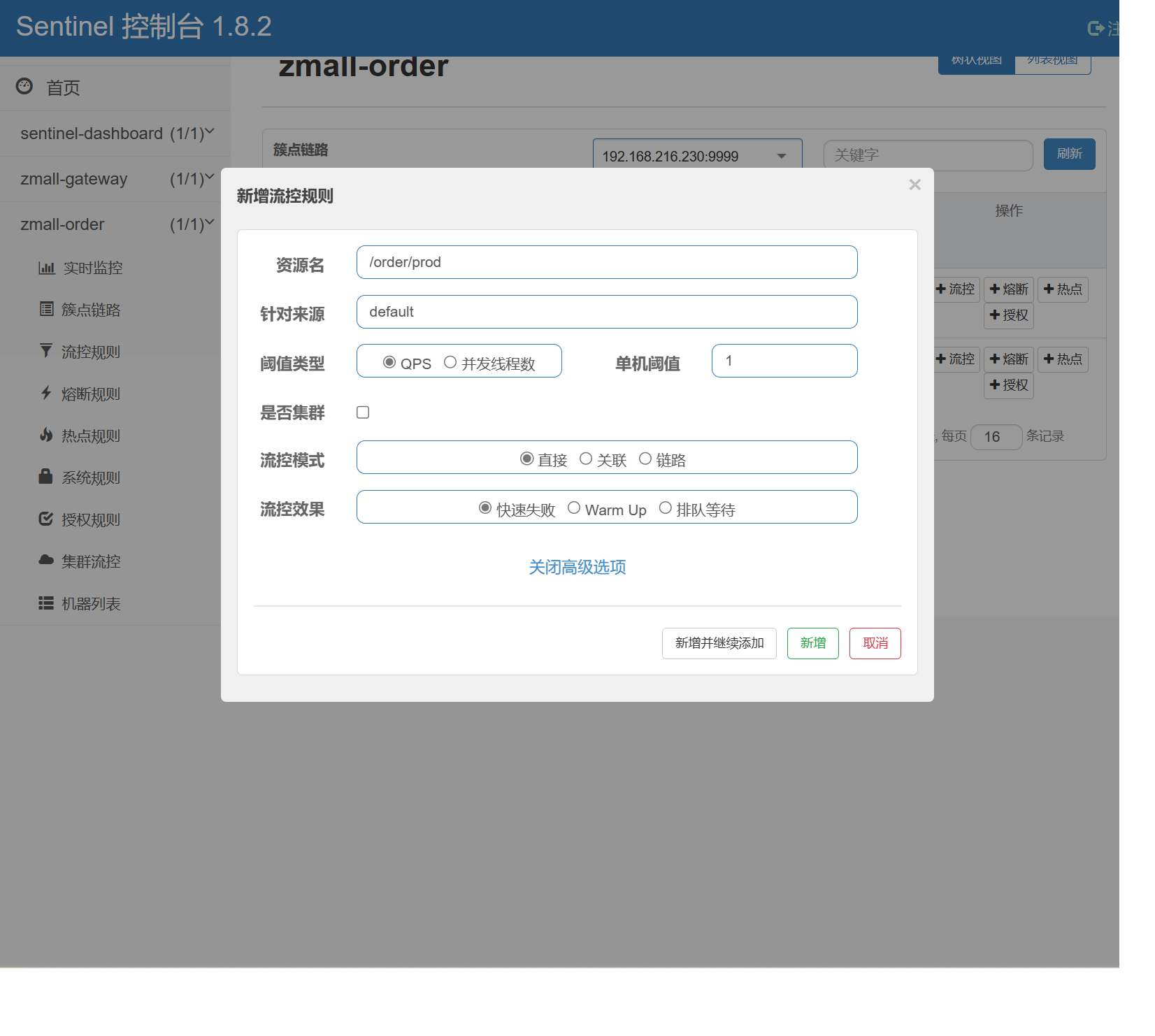Click the 刷新 button
The image size is (1155, 1036).
click(x=1070, y=154)
